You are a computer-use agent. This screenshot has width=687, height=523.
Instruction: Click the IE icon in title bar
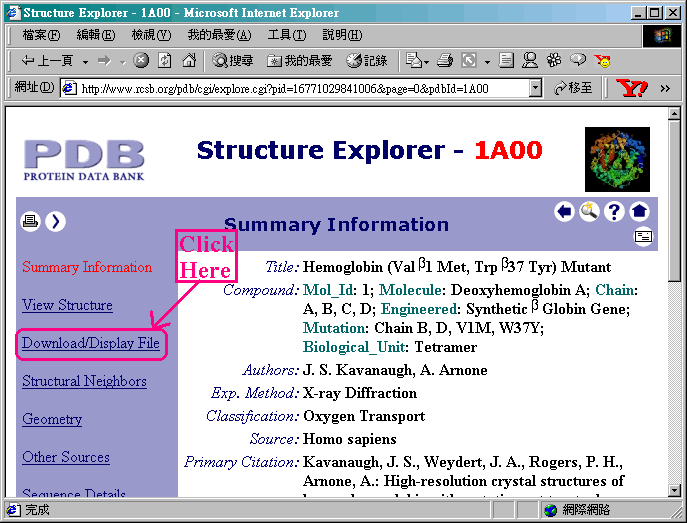(13, 12)
